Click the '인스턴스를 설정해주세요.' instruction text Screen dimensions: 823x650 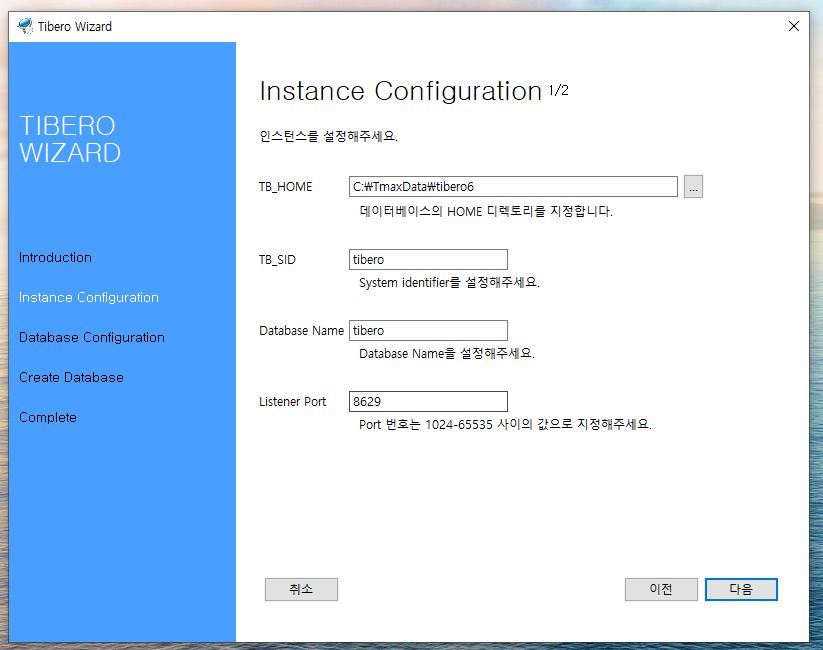(329, 137)
